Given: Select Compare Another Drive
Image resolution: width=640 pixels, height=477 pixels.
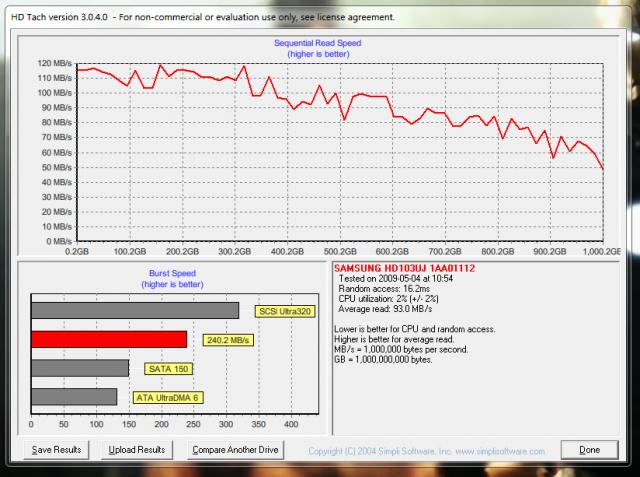Looking at the screenshot, I should pyautogui.click(x=235, y=450).
